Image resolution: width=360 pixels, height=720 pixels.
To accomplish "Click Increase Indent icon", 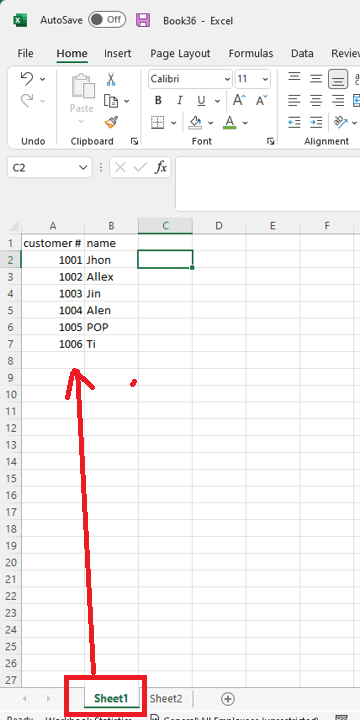I will 316,122.
